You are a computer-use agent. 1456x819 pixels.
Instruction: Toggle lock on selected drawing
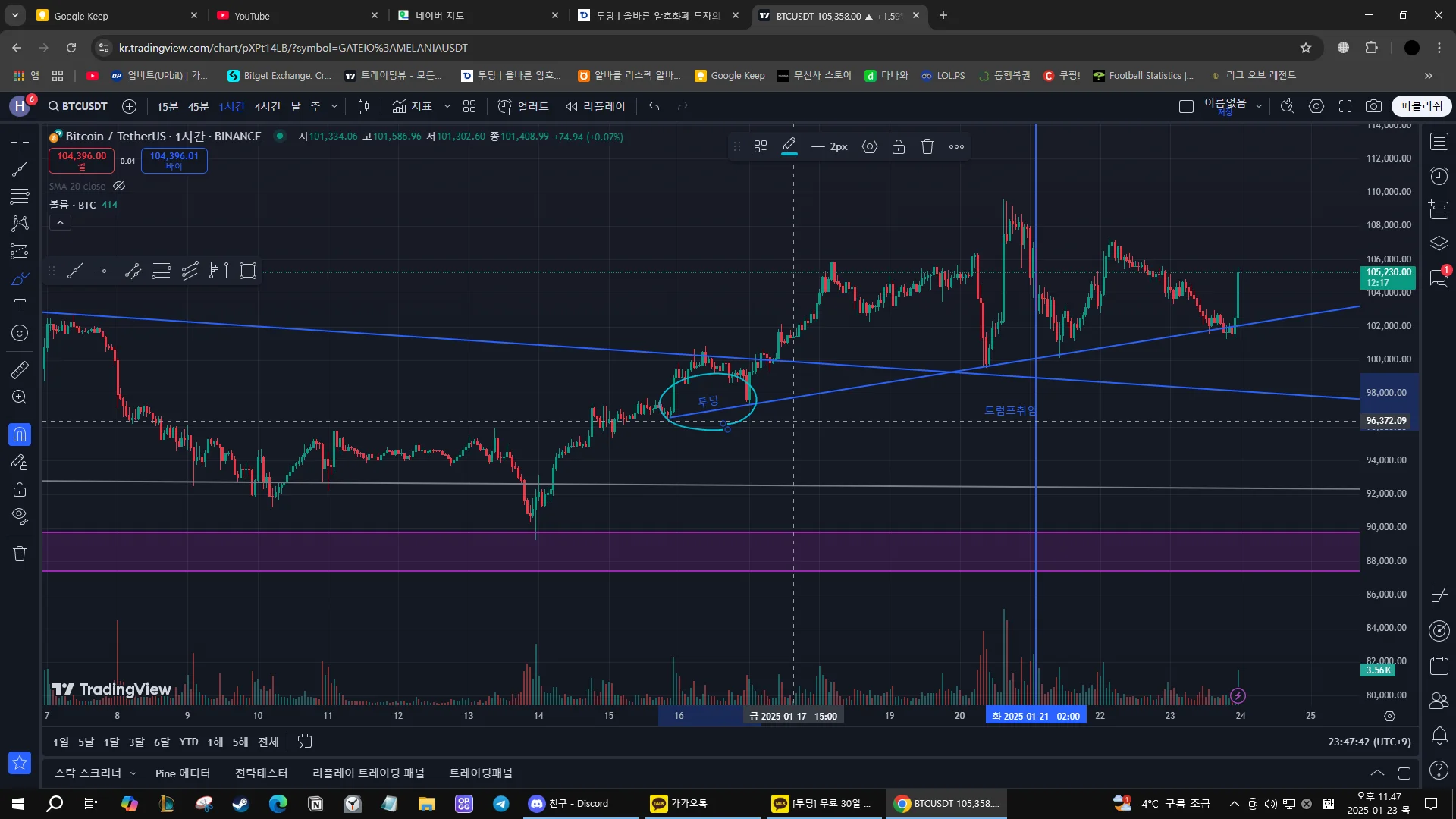point(898,146)
